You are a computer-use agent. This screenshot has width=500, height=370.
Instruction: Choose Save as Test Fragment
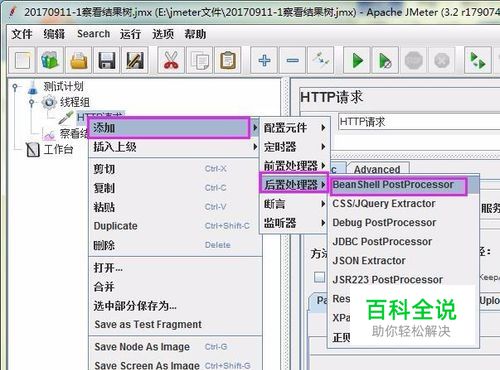175,324
